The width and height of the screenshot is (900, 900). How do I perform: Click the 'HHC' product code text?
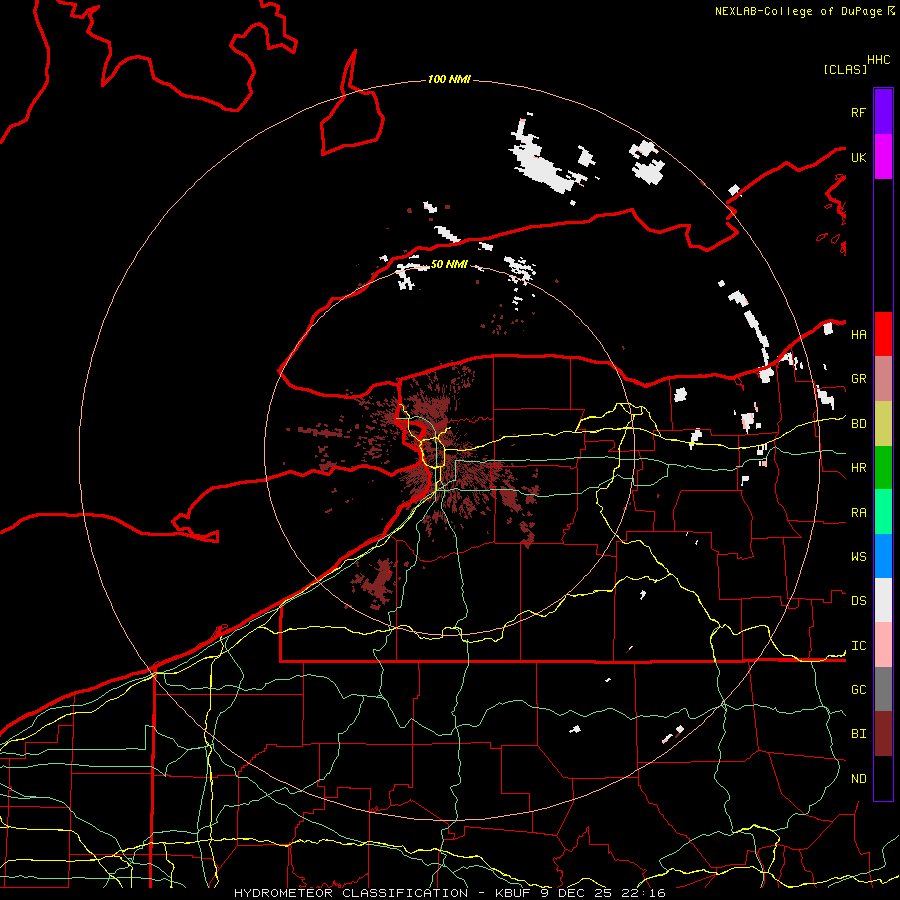[879, 60]
